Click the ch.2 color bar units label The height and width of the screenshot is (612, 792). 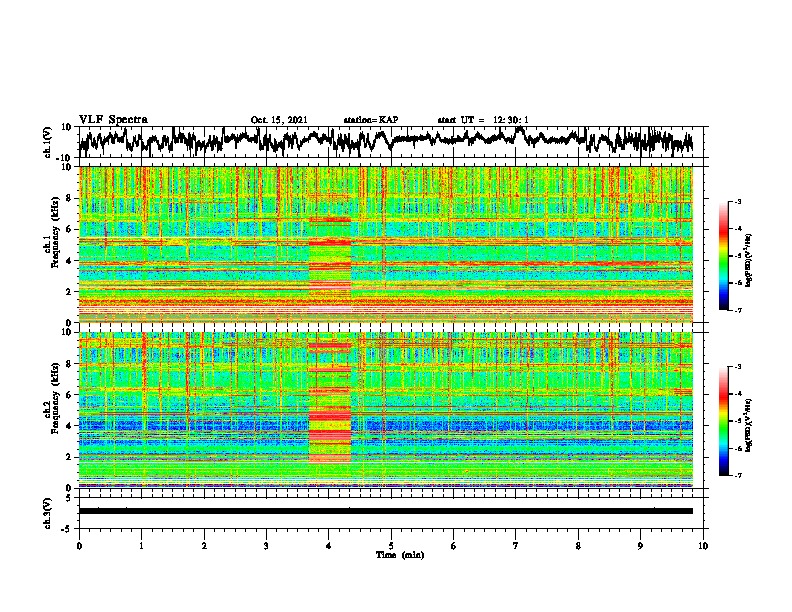749,425
